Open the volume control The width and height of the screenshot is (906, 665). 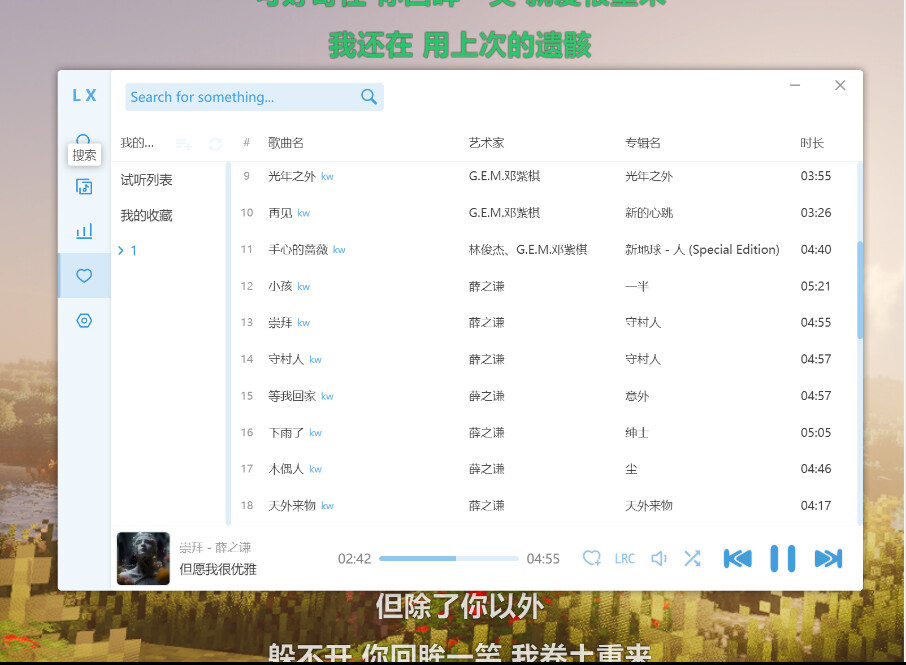pos(659,558)
